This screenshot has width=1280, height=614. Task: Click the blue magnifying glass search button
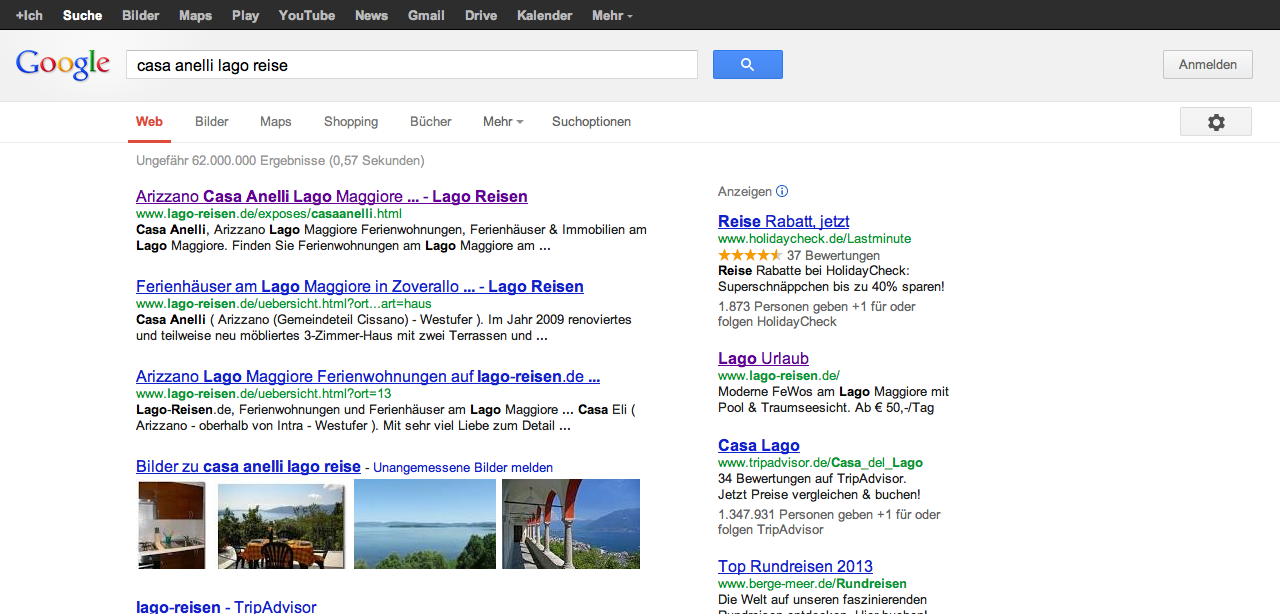[747, 65]
